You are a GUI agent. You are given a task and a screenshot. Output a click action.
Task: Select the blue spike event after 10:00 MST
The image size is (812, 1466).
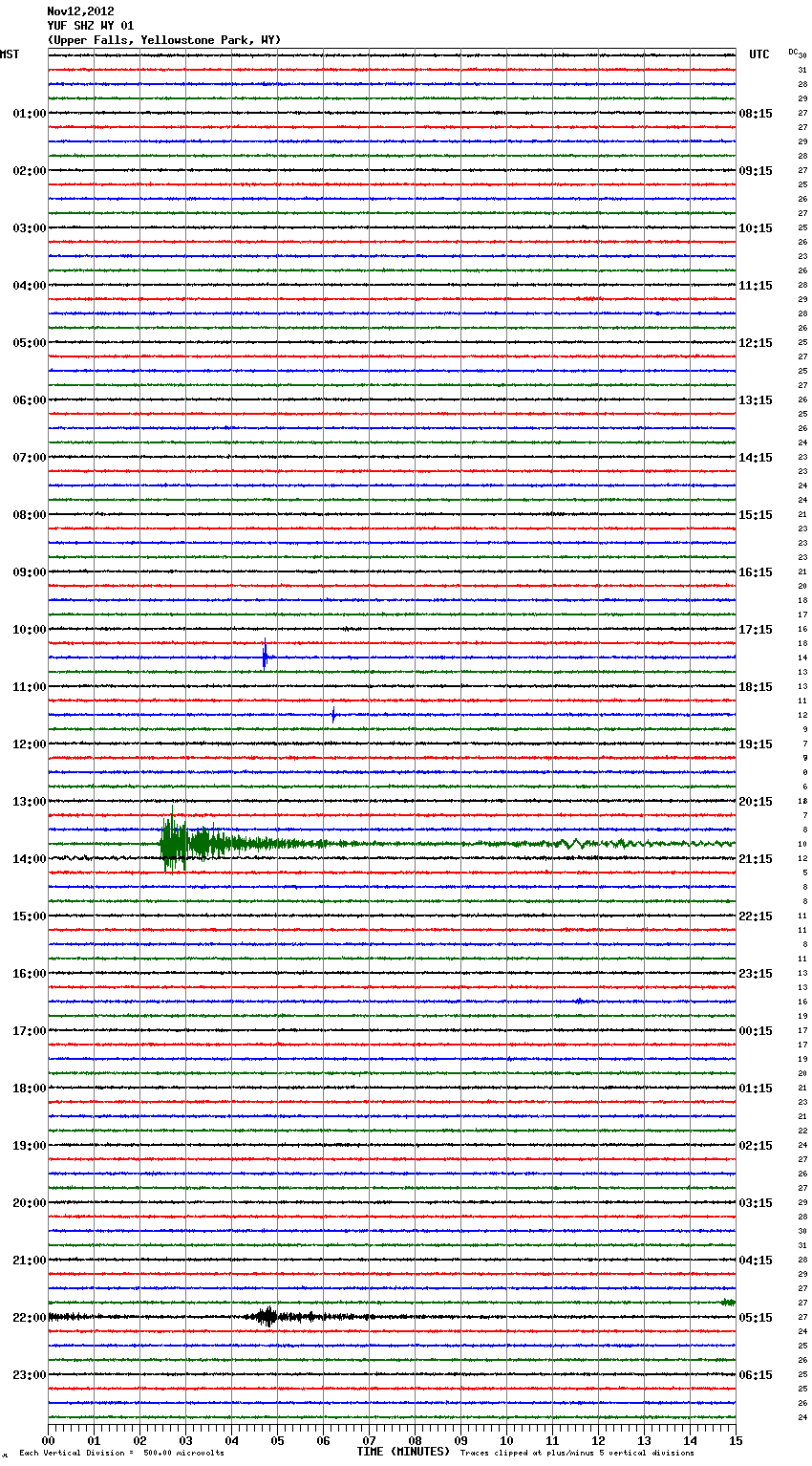266,656
